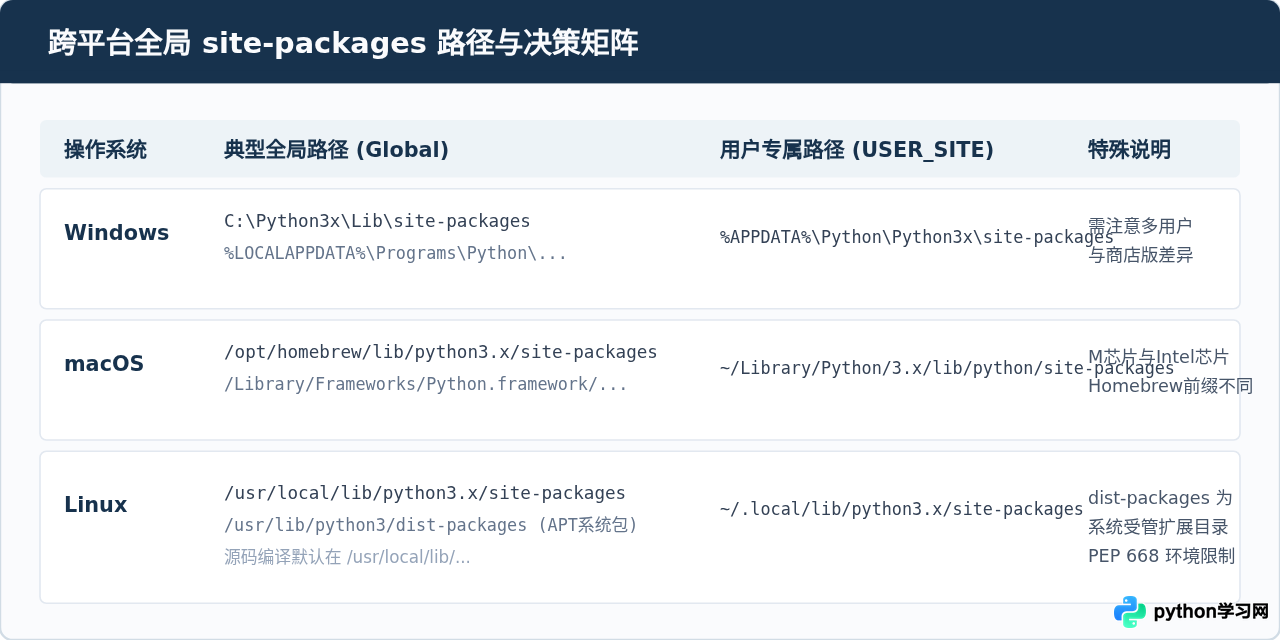The width and height of the screenshot is (1280, 640).
Task: Click the note 'M芯片与Intel芯片'
Action: click(x=1158, y=356)
